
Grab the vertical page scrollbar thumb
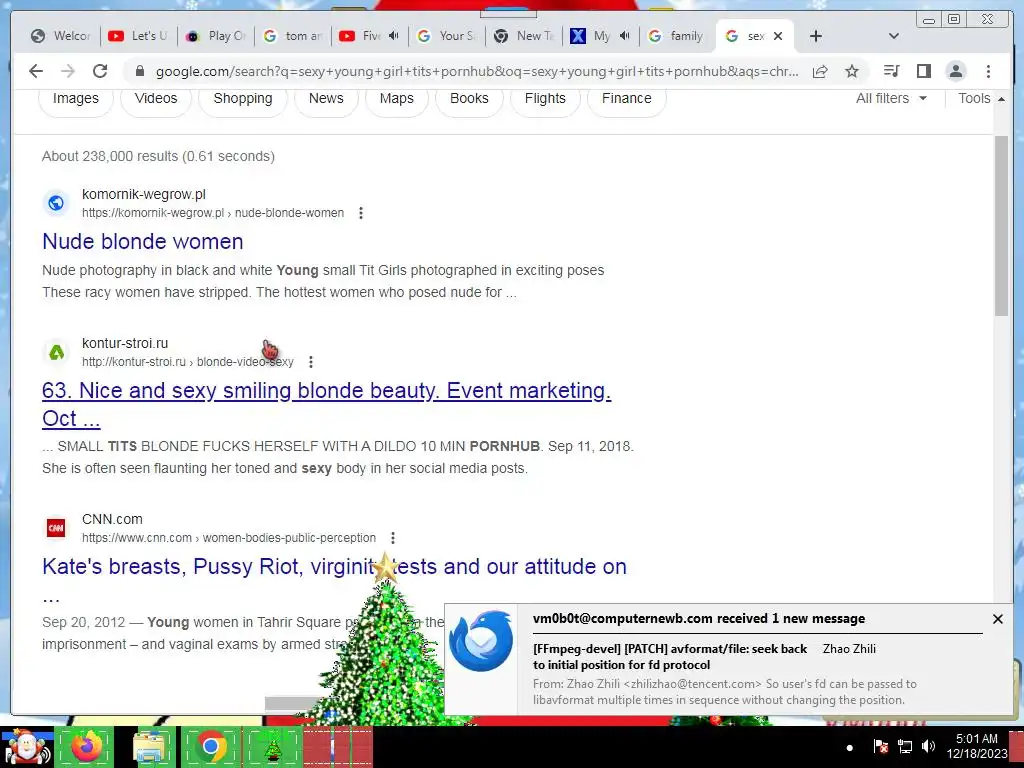(1001, 226)
